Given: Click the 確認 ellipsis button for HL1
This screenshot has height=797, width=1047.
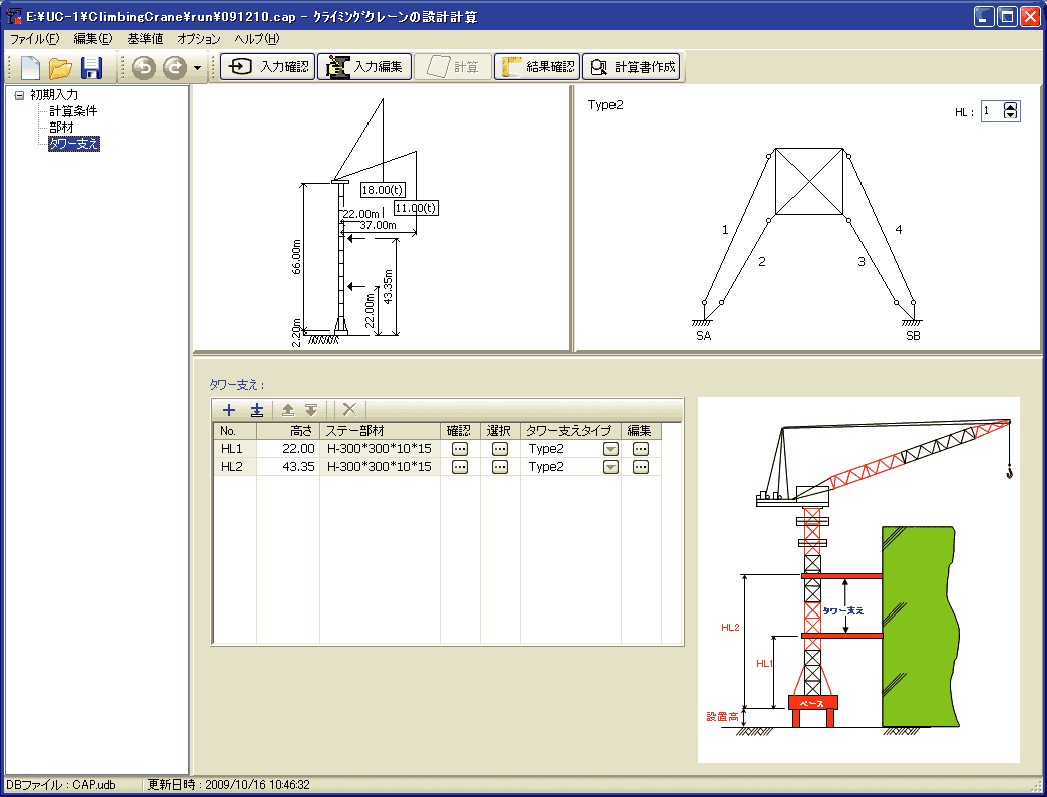Looking at the screenshot, I should (x=460, y=449).
